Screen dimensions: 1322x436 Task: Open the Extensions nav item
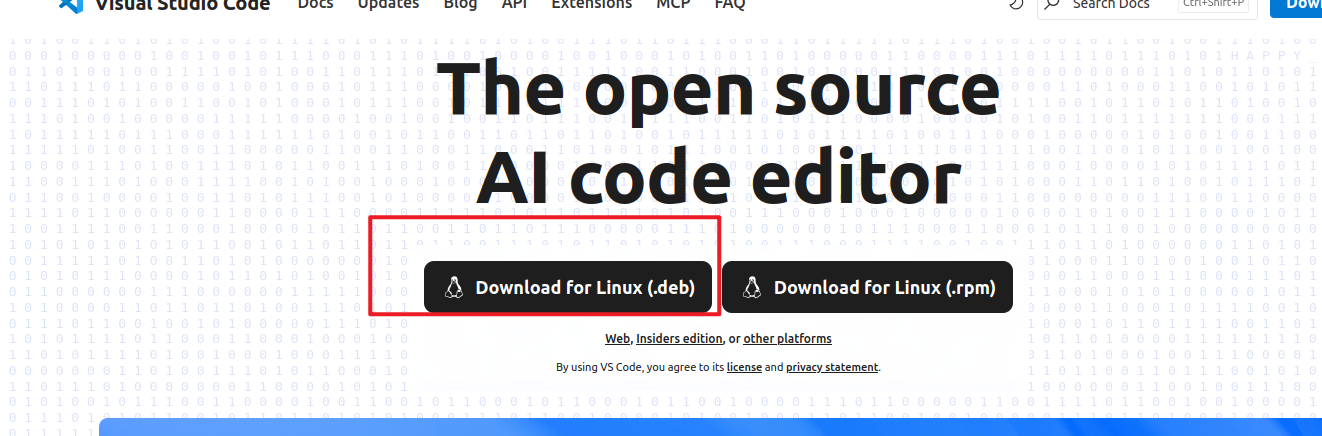coord(592,4)
